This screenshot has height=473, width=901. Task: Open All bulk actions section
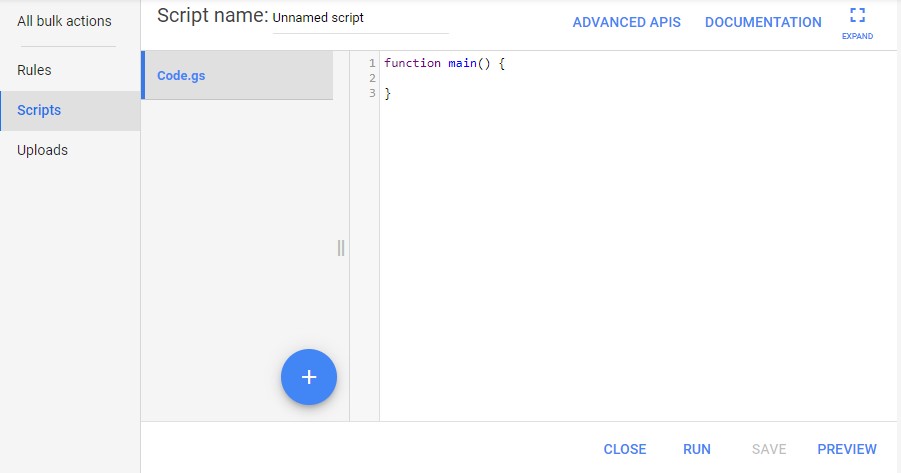click(64, 21)
